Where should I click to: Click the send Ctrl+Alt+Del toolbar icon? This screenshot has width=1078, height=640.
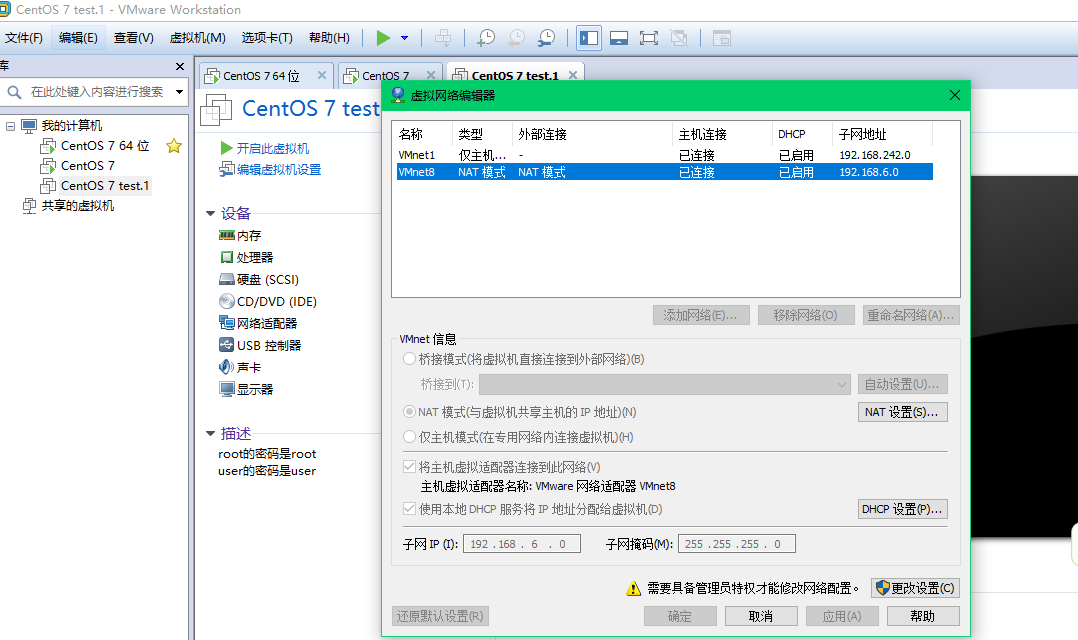[x=443, y=38]
